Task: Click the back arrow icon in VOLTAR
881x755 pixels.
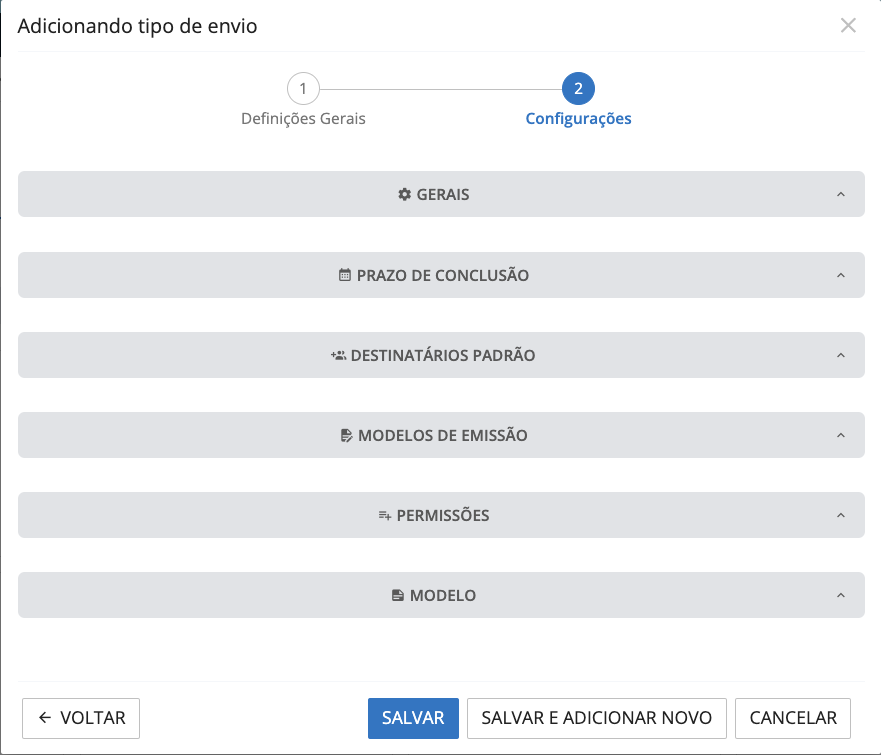Action: coord(45,718)
